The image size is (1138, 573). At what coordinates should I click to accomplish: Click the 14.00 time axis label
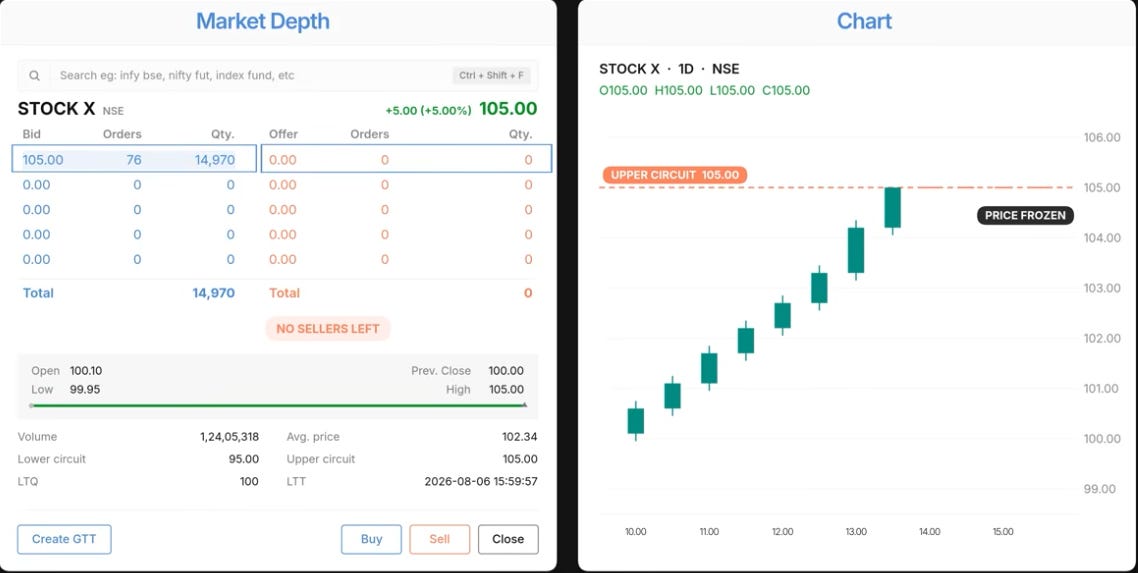click(929, 532)
